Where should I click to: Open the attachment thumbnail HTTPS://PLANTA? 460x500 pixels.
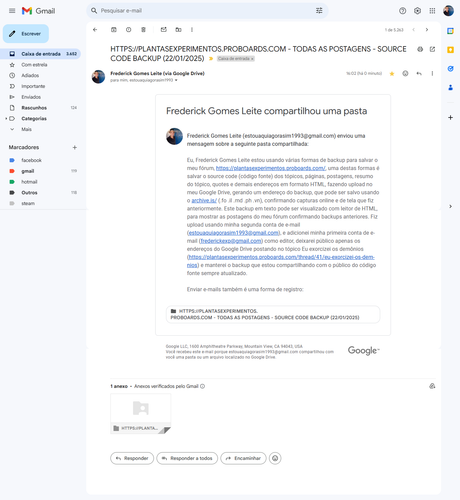coord(141,414)
